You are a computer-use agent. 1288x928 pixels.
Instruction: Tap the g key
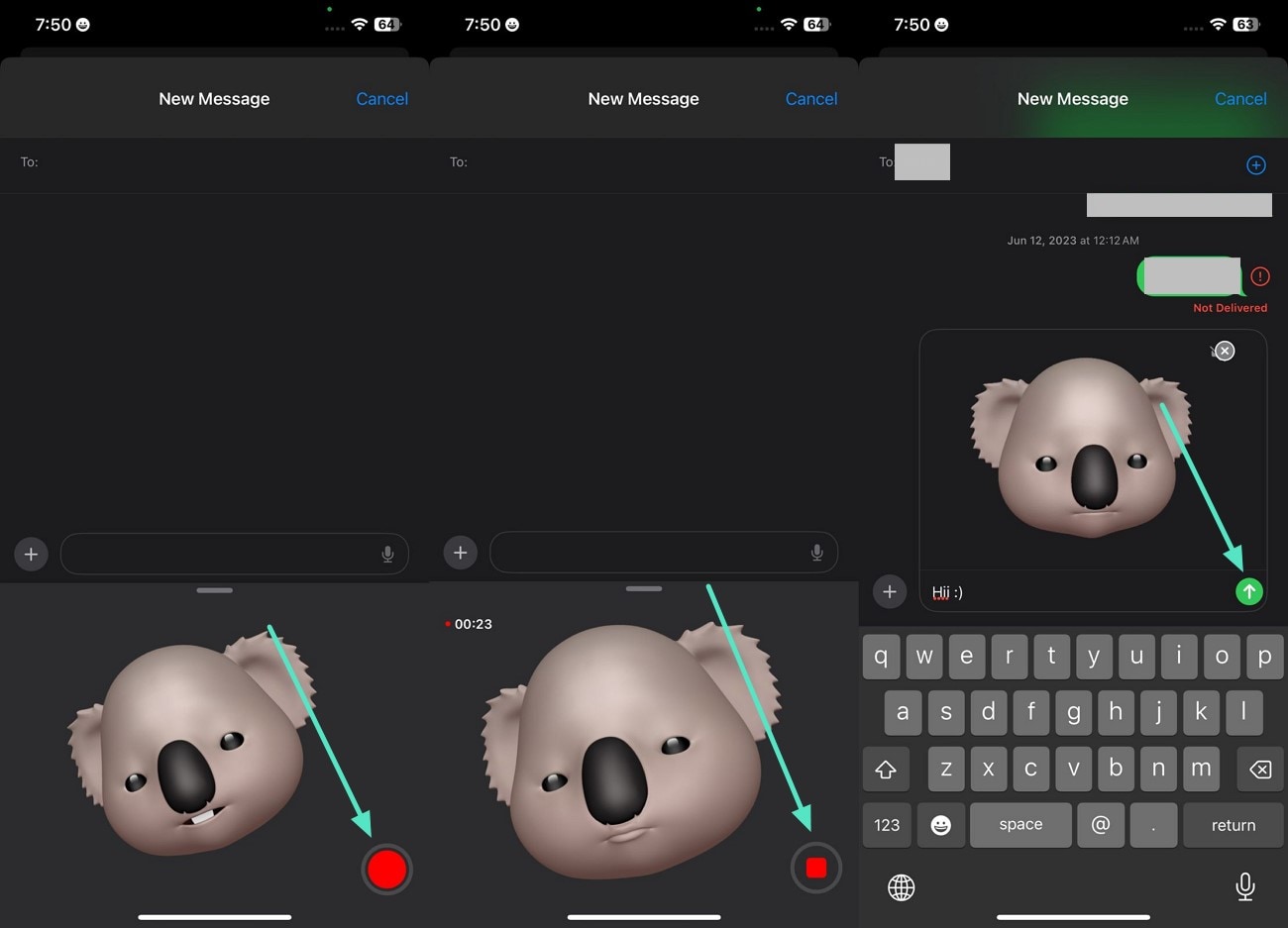point(1073,712)
